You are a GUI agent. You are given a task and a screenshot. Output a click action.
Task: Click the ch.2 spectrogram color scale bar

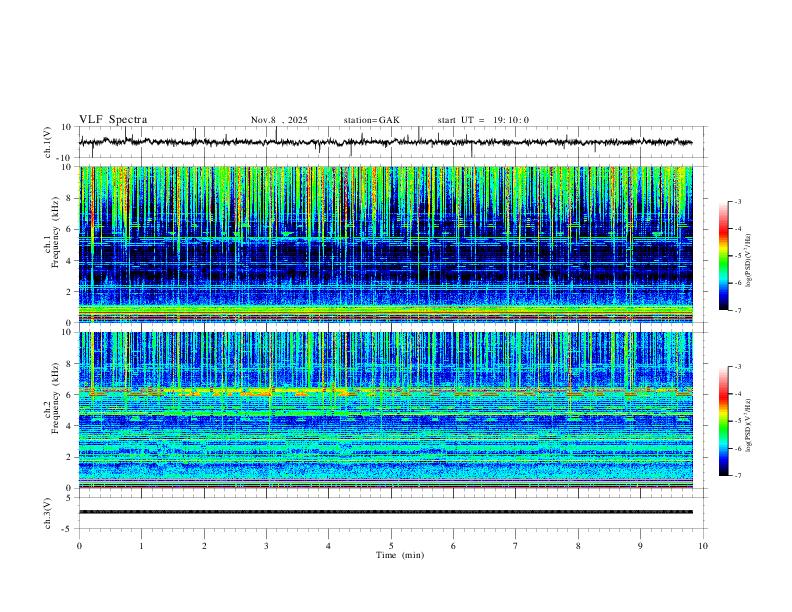click(723, 421)
